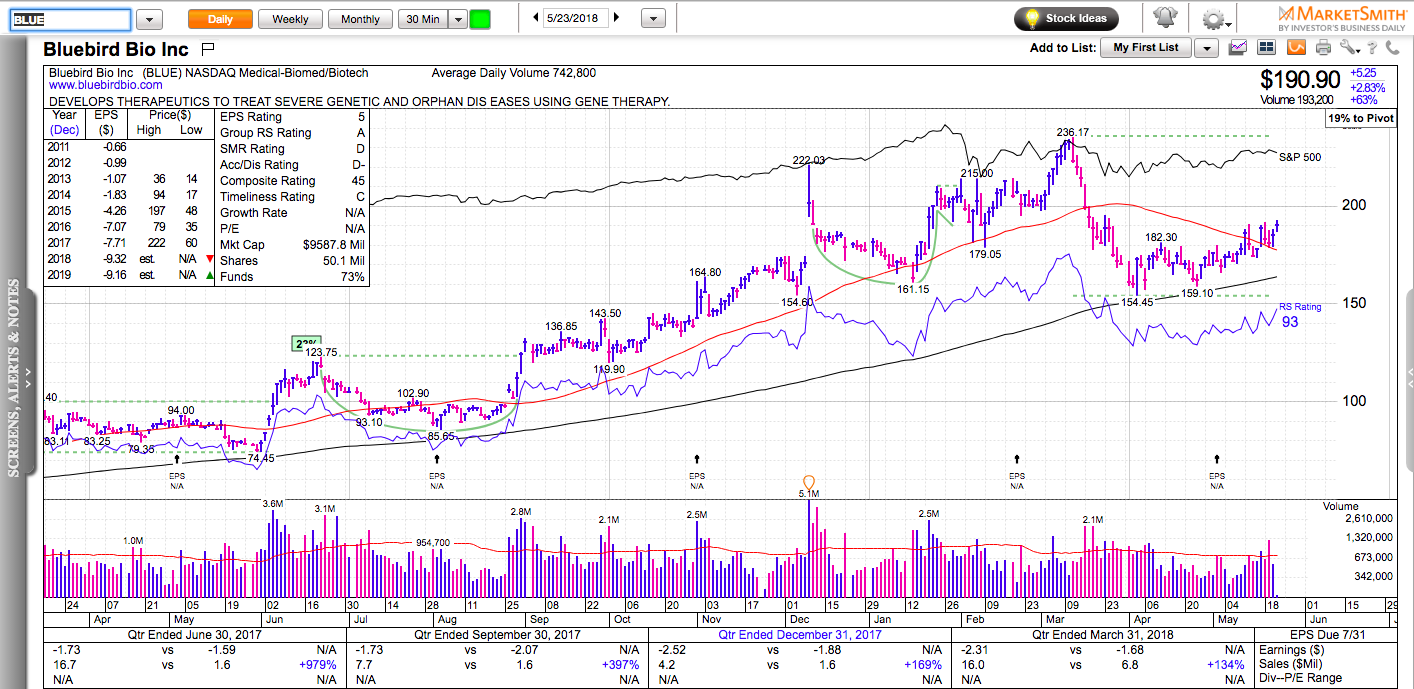Click the $190.90 current price

click(x=1299, y=79)
